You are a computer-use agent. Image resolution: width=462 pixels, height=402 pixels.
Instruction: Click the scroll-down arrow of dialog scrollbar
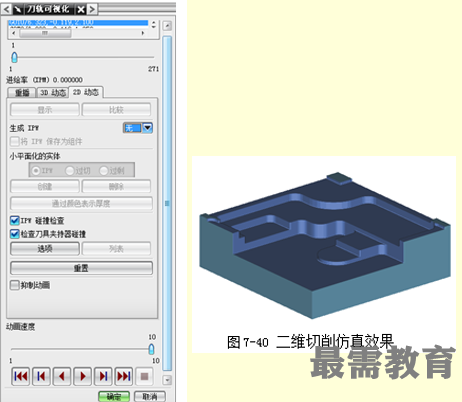[x=167, y=380]
